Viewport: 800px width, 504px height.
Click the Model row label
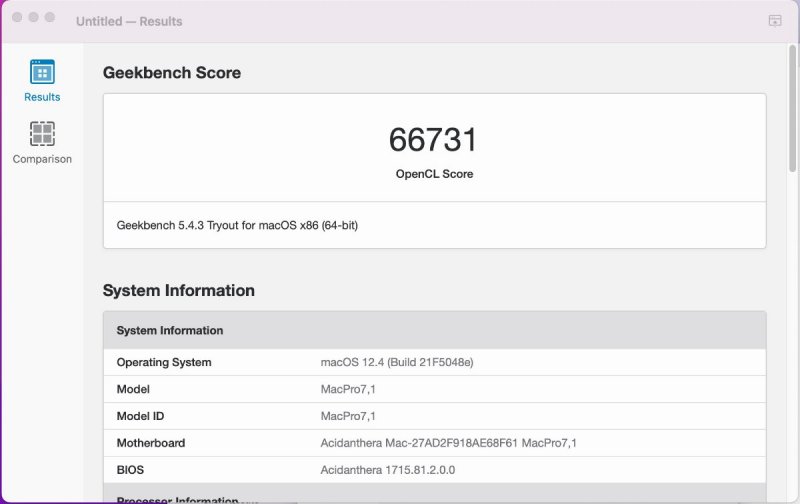(133, 389)
